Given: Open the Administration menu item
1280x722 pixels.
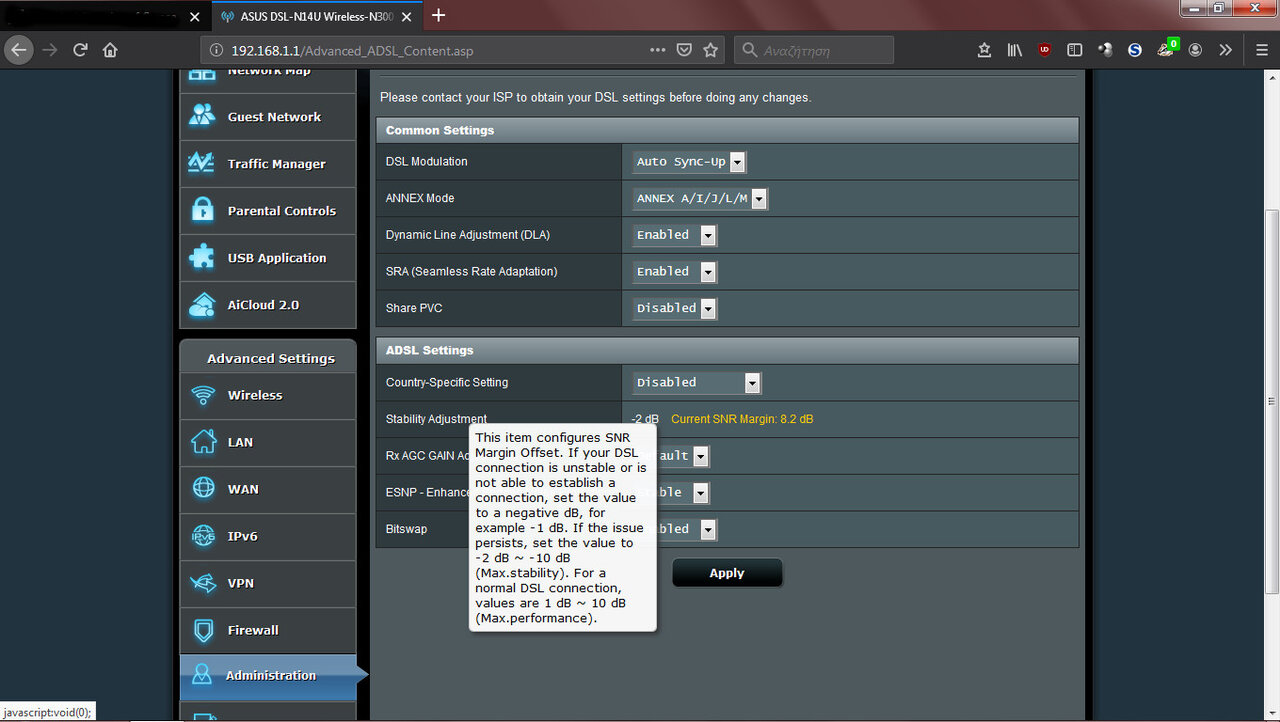Looking at the screenshot, I should 268,676.
